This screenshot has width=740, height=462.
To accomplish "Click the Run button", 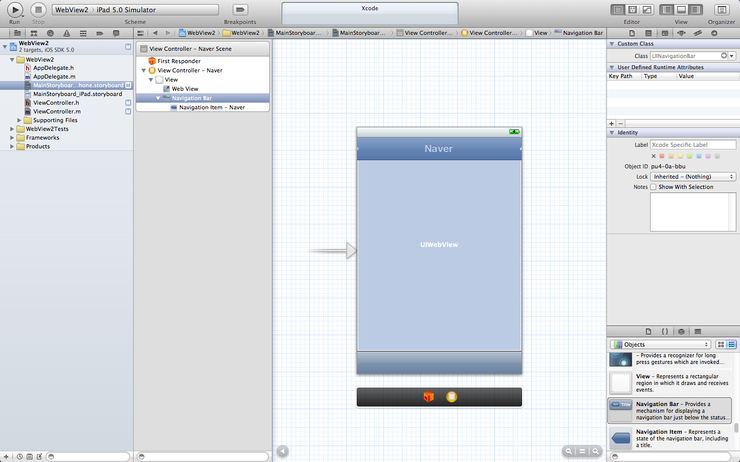I will click(x=15, y=9).
